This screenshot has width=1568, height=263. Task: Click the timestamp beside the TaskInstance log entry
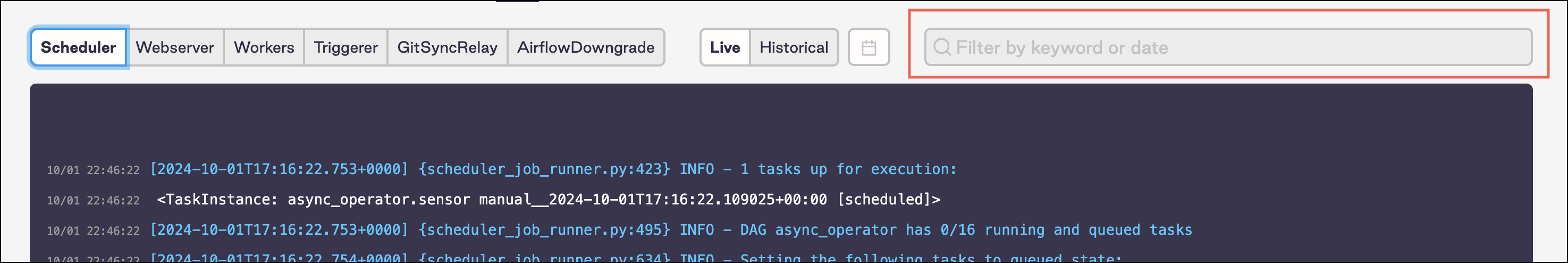click(x=93, y=201)
